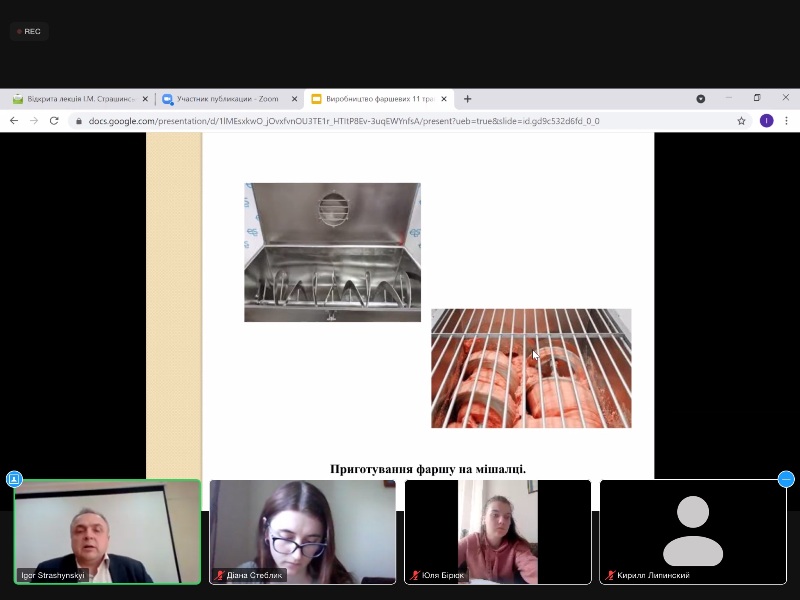Screen dimensions: 800x600
Task: Minimize the Chrome window
Action: (x=729, y=98)
